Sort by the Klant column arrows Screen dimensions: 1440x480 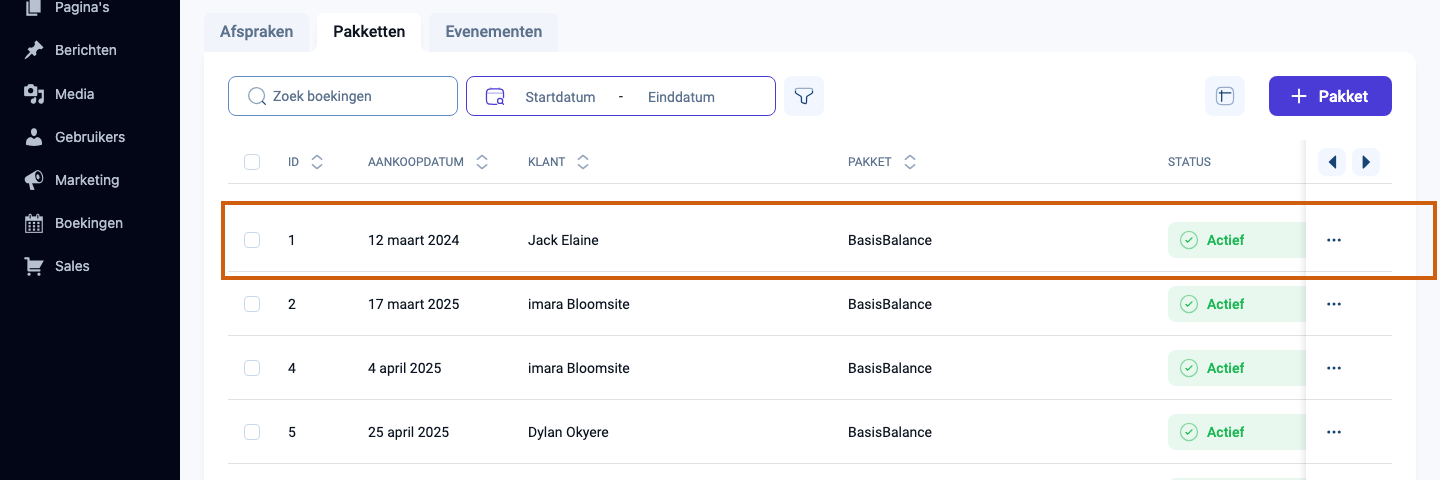583,162
